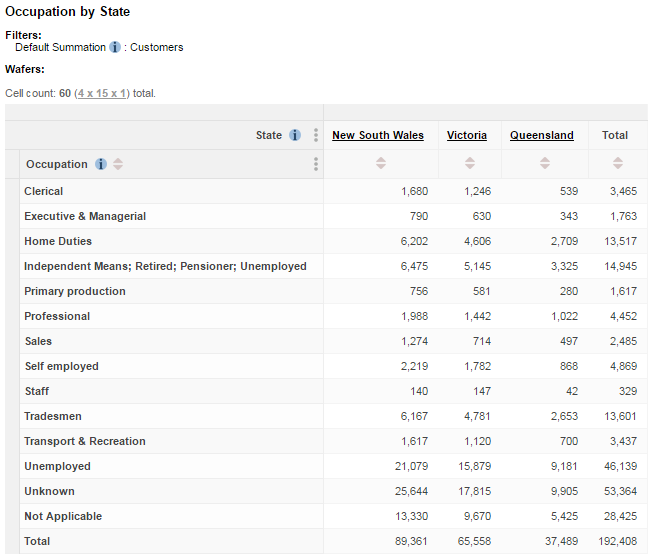Select the Tradesmen row label
The image size is (651, 558).
(x=53, y=416)
